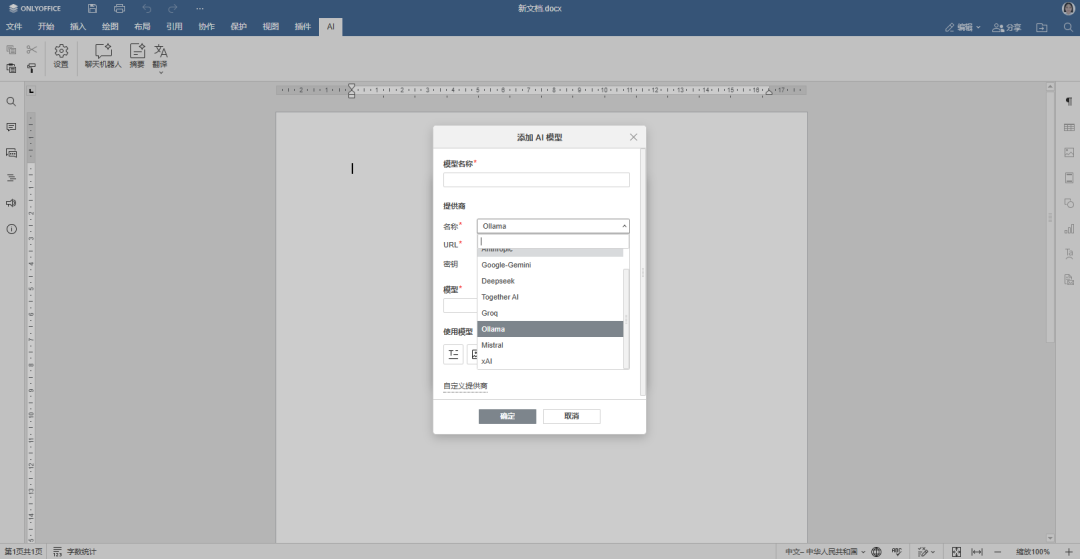This screenshot has height=559, width=1080.
Task: Click the fit to page icon
Action: click(956, 551)
